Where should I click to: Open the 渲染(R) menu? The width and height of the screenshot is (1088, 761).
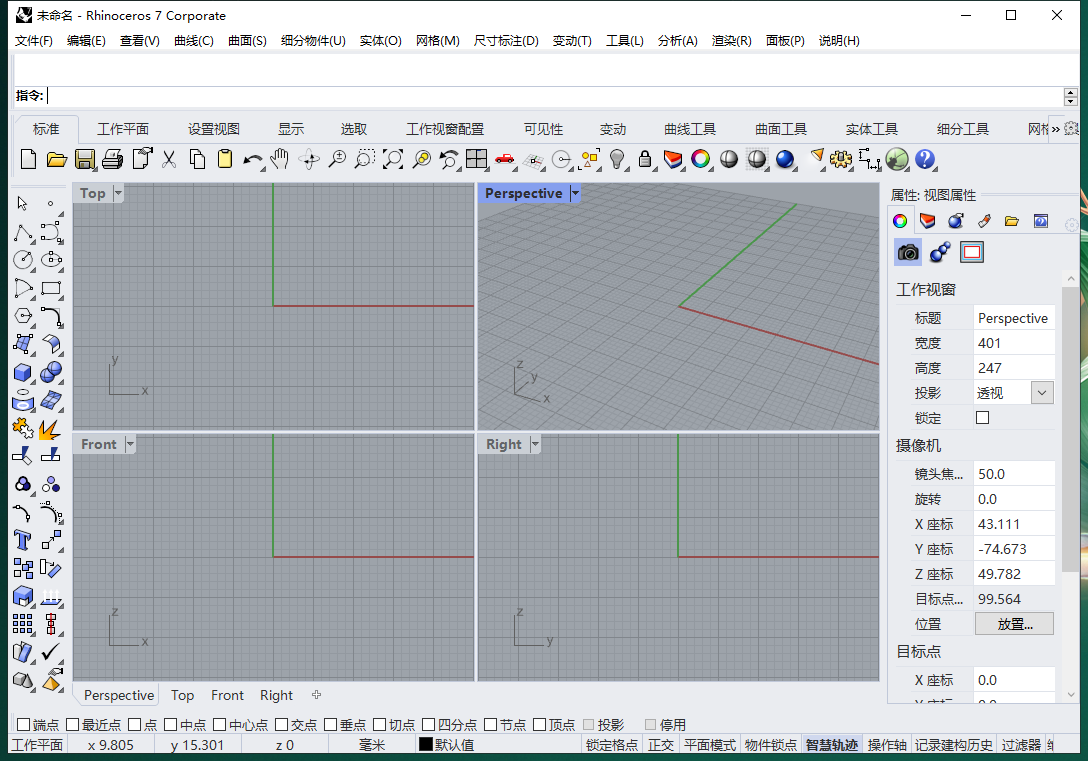coord(731,41)
